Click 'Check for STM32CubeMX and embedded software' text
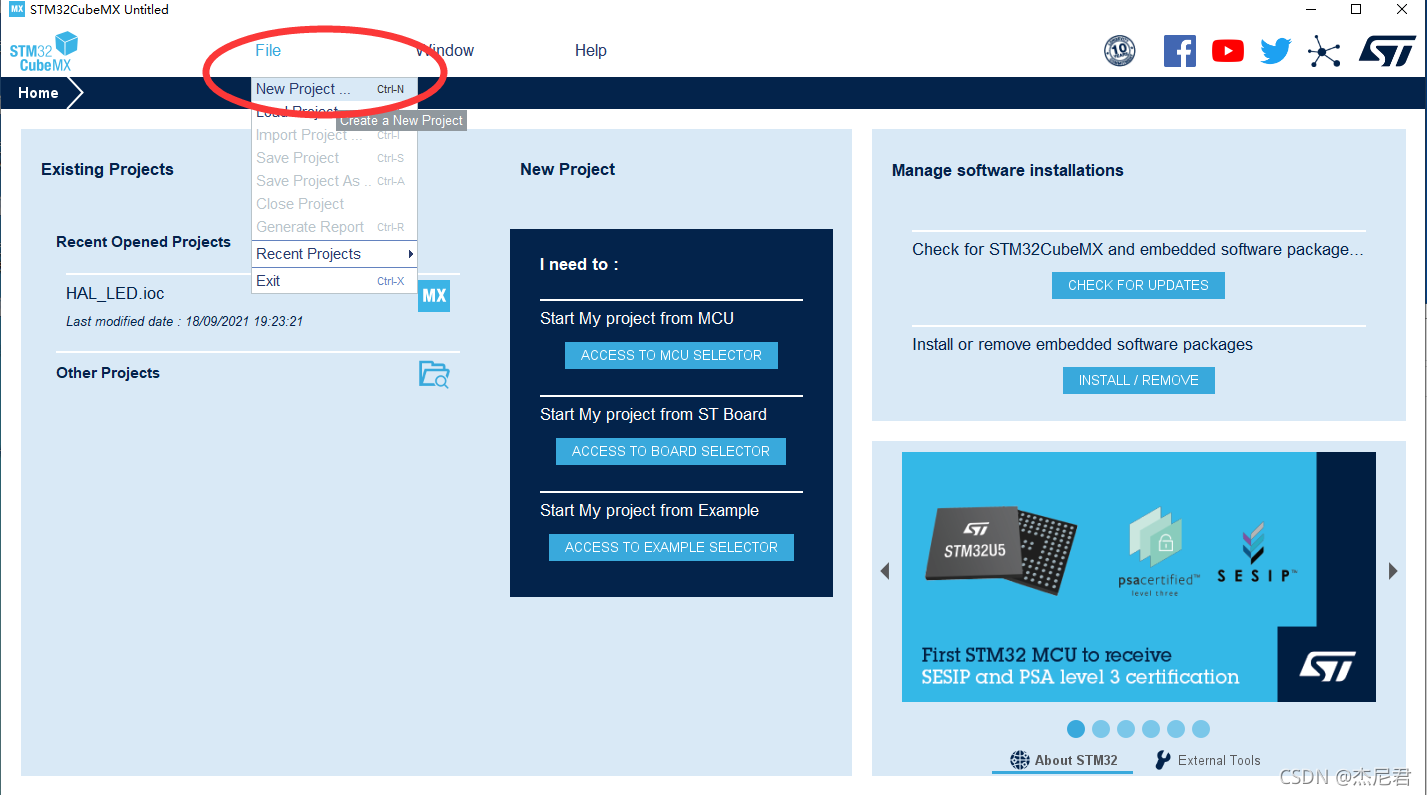This screenshot has height=795, width=1427. [x=1138, y=250]
